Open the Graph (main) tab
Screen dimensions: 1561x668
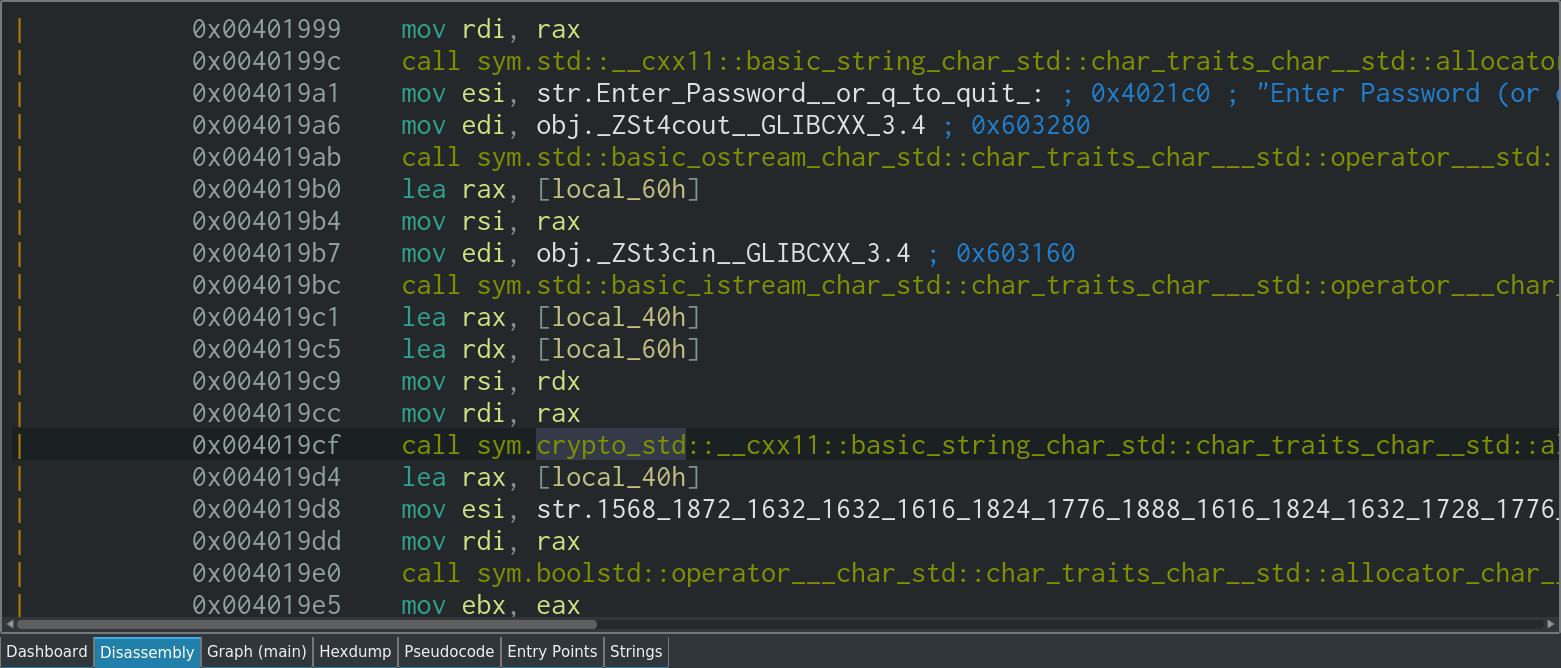coord(256,652)
